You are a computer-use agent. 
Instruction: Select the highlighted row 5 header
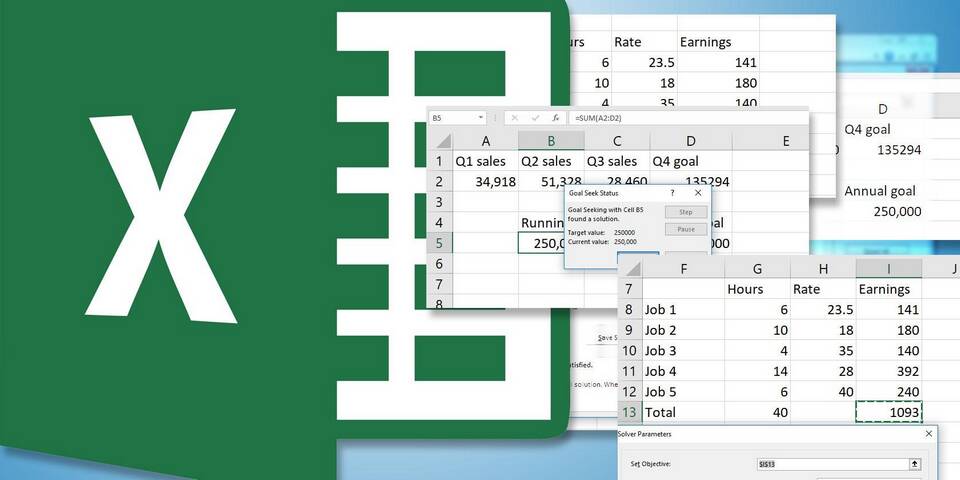[x=439, y=243]
